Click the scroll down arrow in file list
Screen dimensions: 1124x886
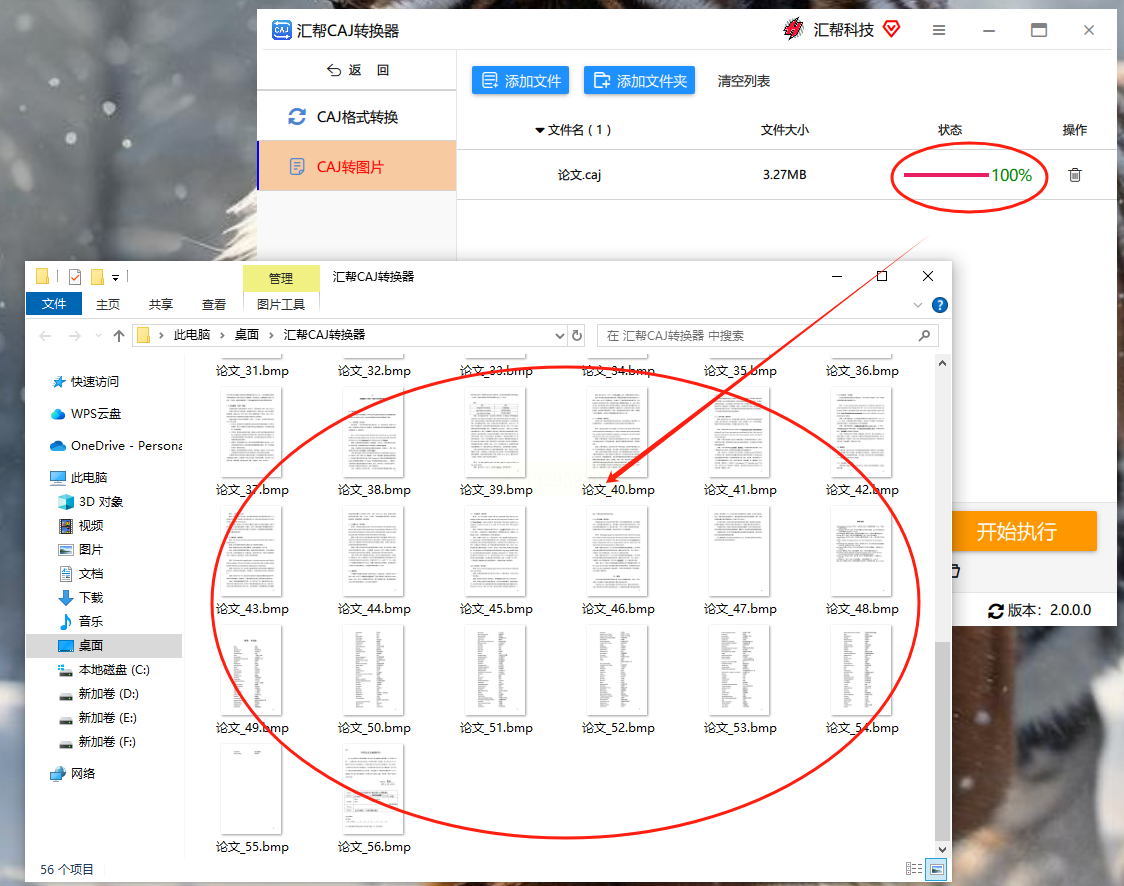pyautogui.click(x=943, y=849)
